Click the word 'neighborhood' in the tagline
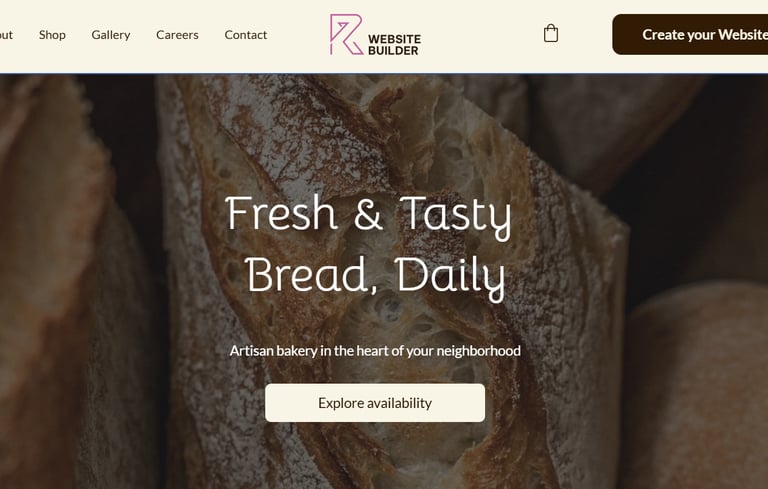Viewport: 768px width, 489px height. coord(479,351)
